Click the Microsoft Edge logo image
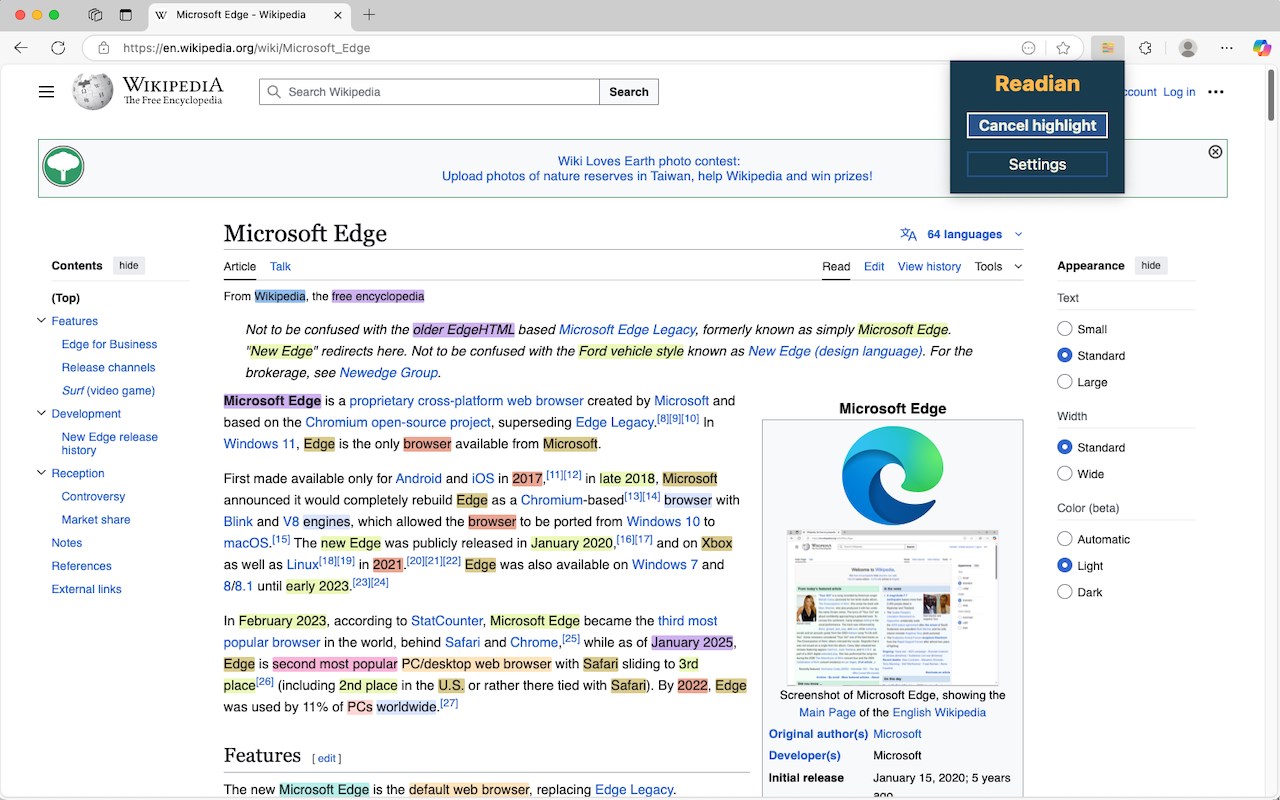The image size is (1280, 800). click(892, 474)
